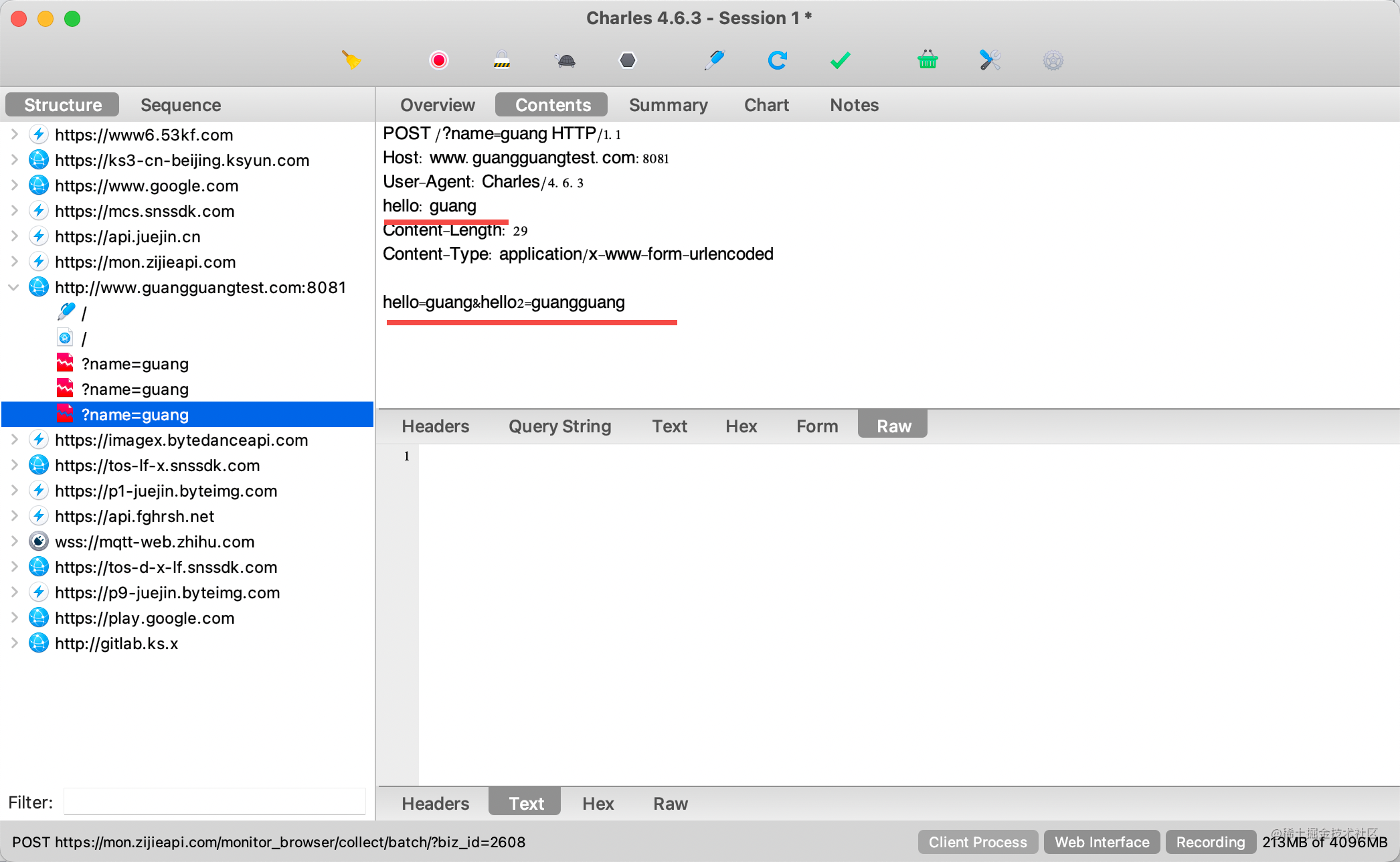Select the Query String request view
Image resolution: width=1400 pixels, height=862 pixels.
[x=559, y=426]
